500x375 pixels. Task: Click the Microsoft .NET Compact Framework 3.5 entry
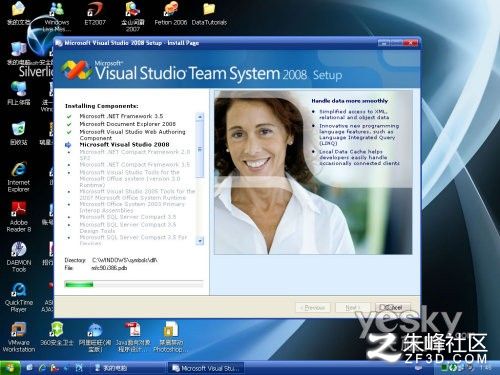click(134, 165)
